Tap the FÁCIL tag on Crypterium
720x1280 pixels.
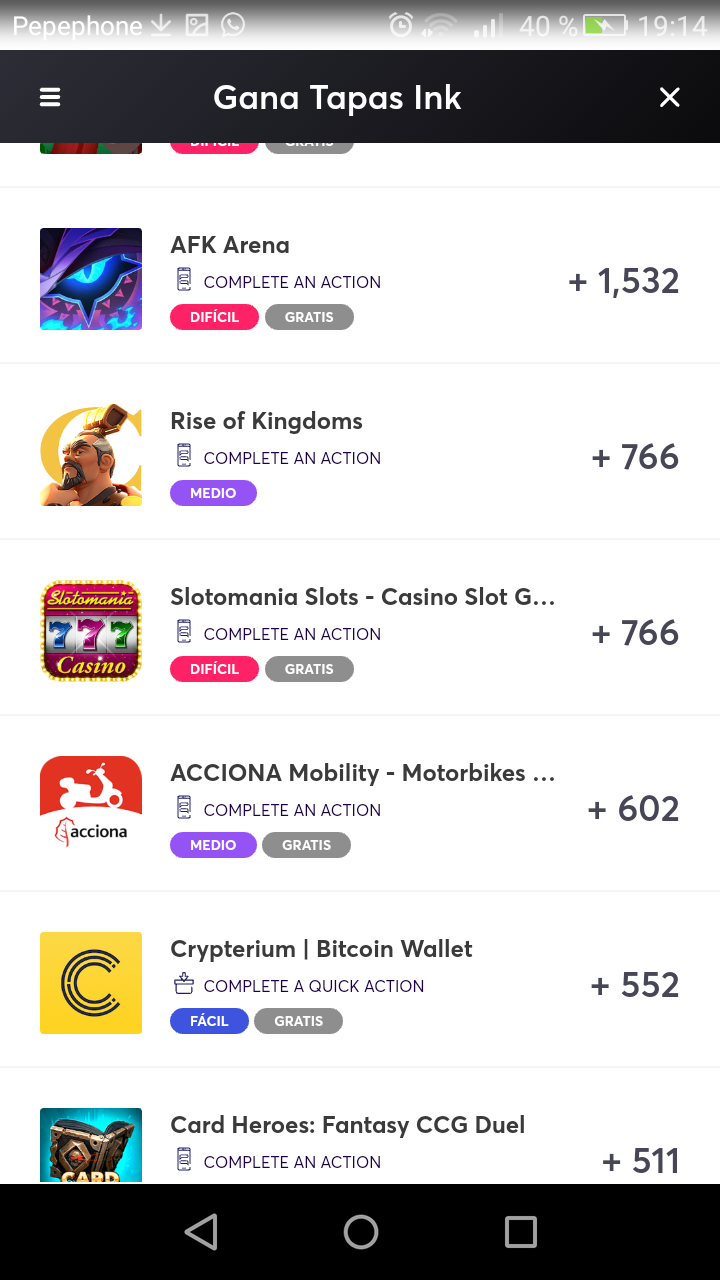point(209,1021)
